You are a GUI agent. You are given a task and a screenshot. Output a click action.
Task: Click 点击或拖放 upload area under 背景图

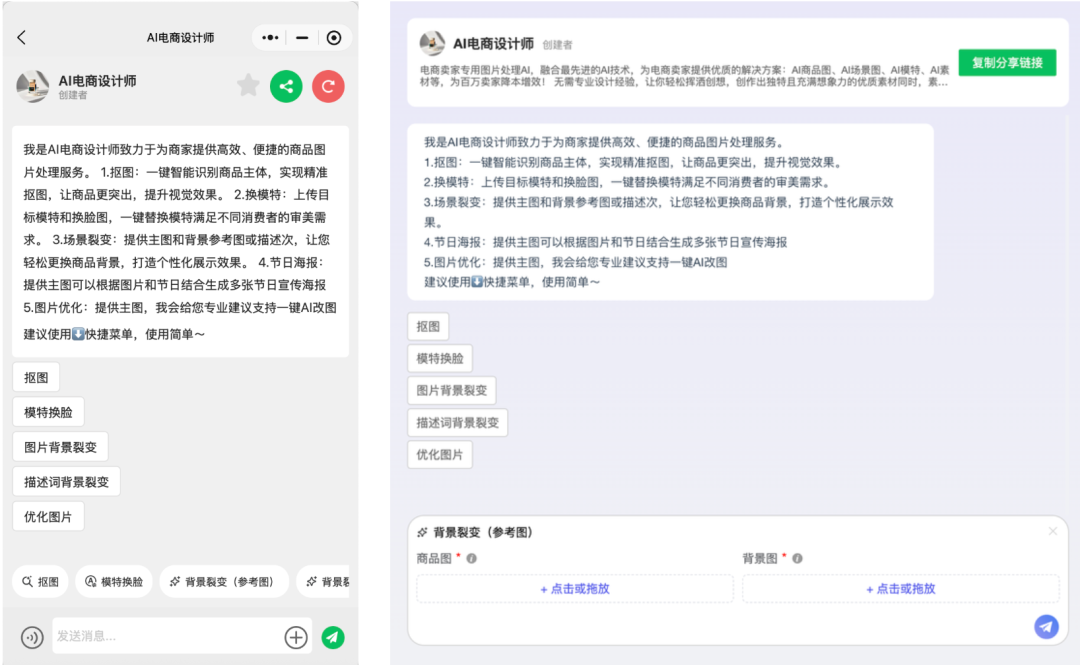(899, 588)
